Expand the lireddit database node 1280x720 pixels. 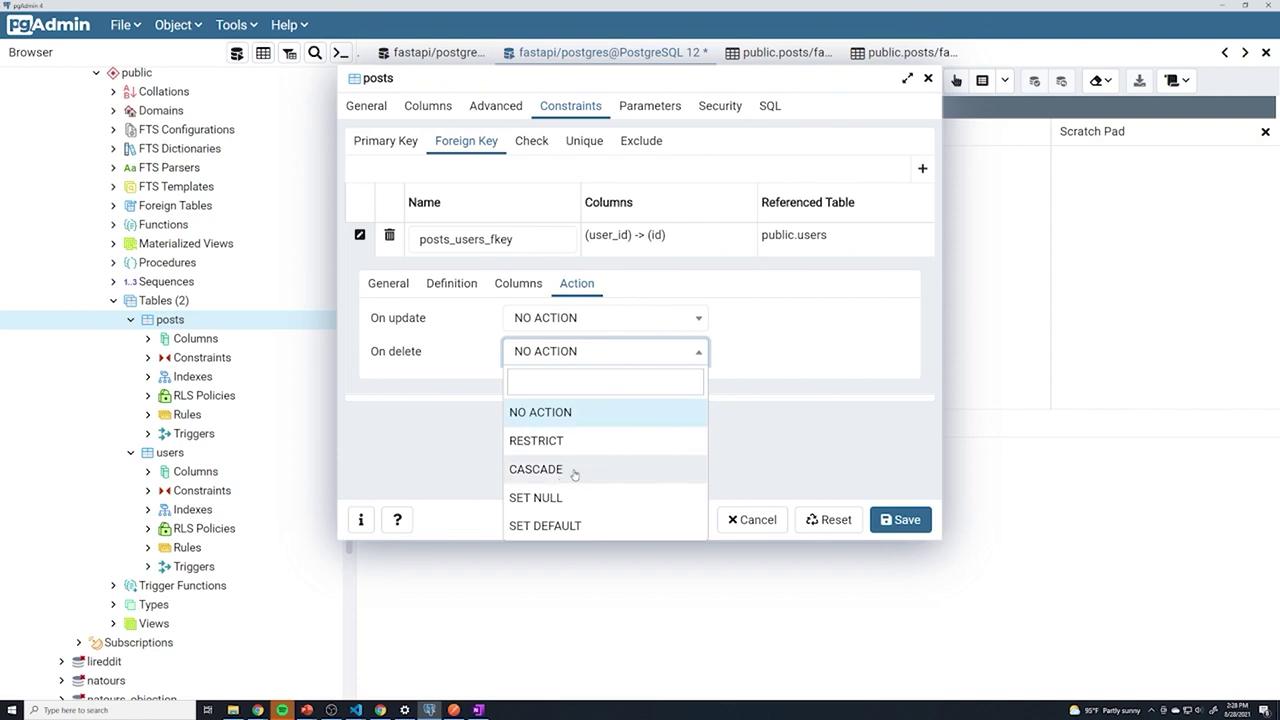(x=62, y=662)
